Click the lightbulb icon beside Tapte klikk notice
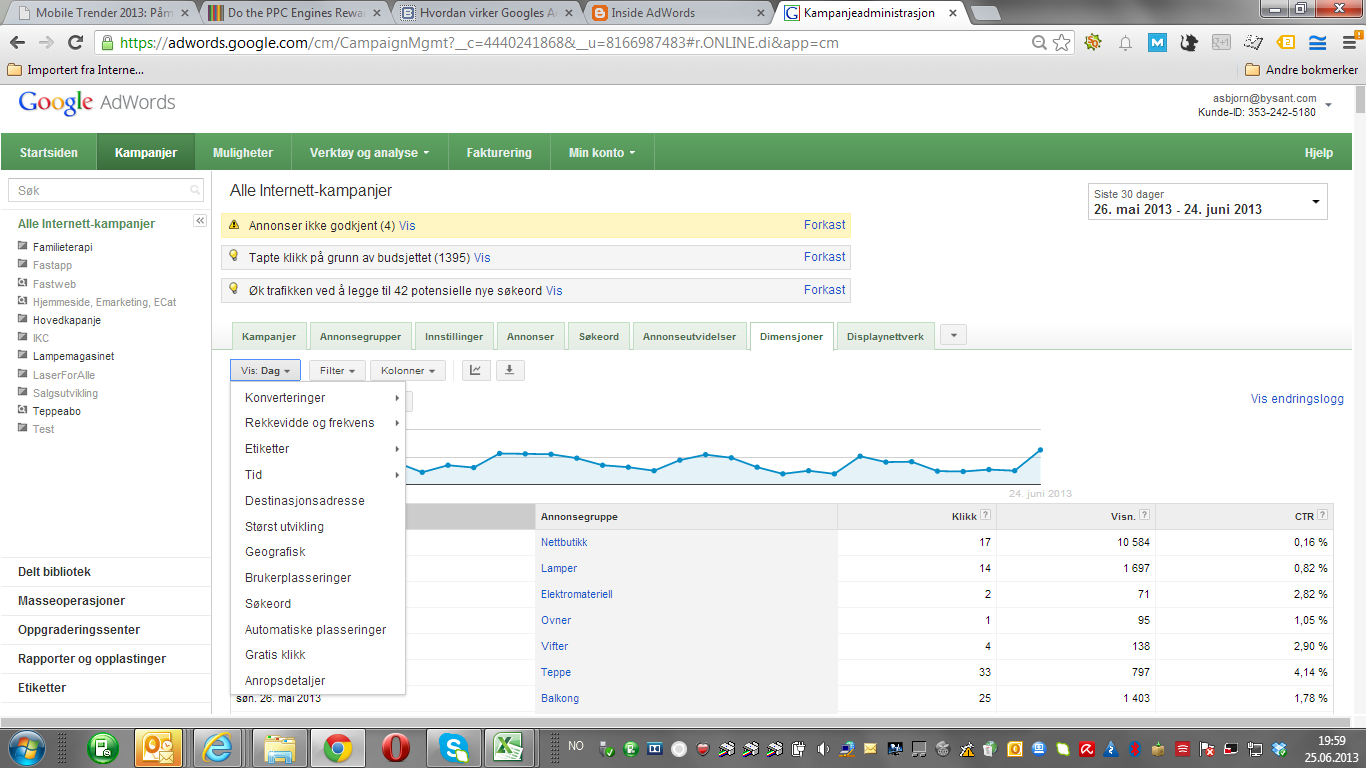The image size is (1366, 768). 234,256
